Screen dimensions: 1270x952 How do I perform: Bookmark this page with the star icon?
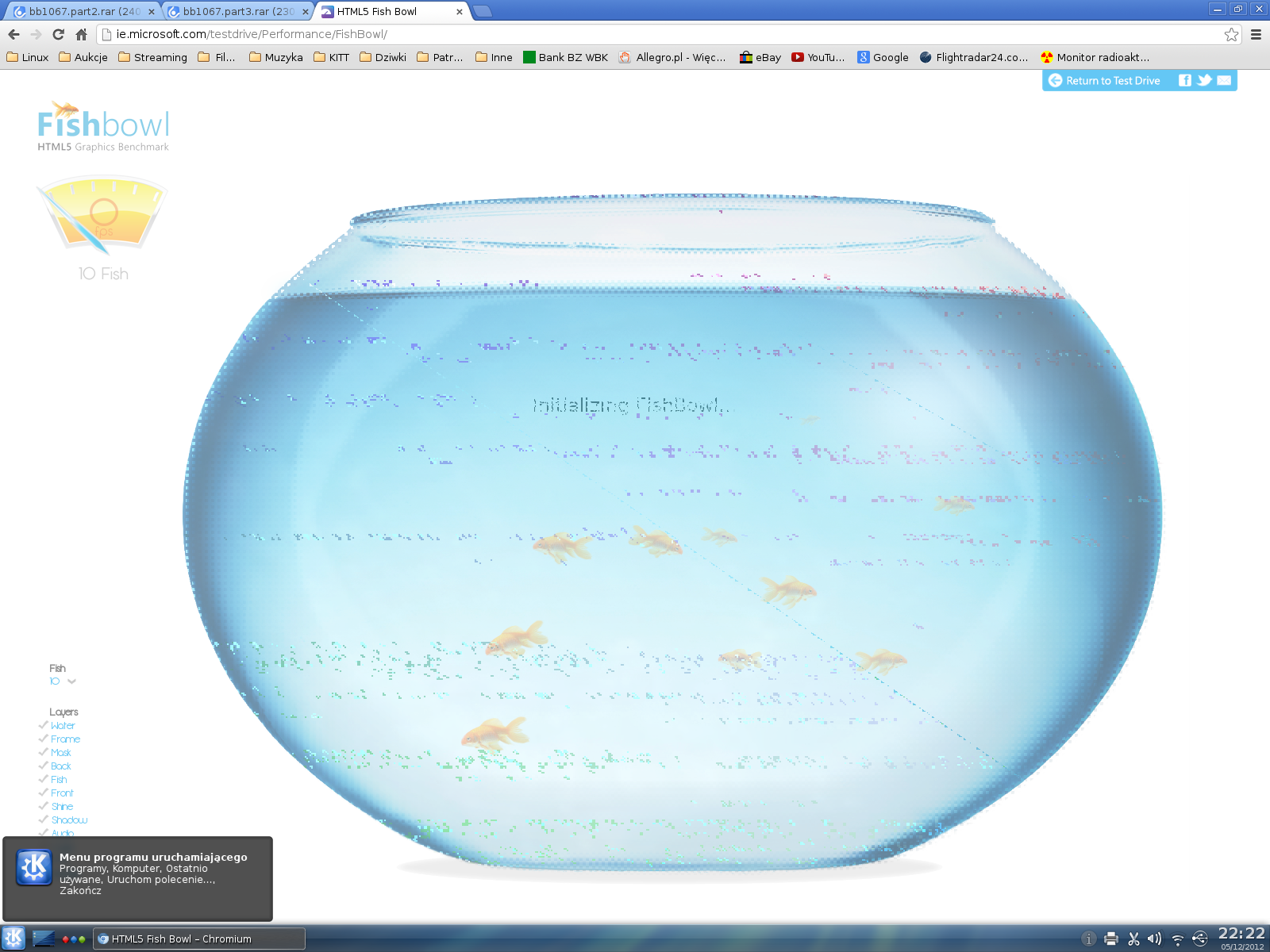pyautogui.click(x=1231, y=34)
